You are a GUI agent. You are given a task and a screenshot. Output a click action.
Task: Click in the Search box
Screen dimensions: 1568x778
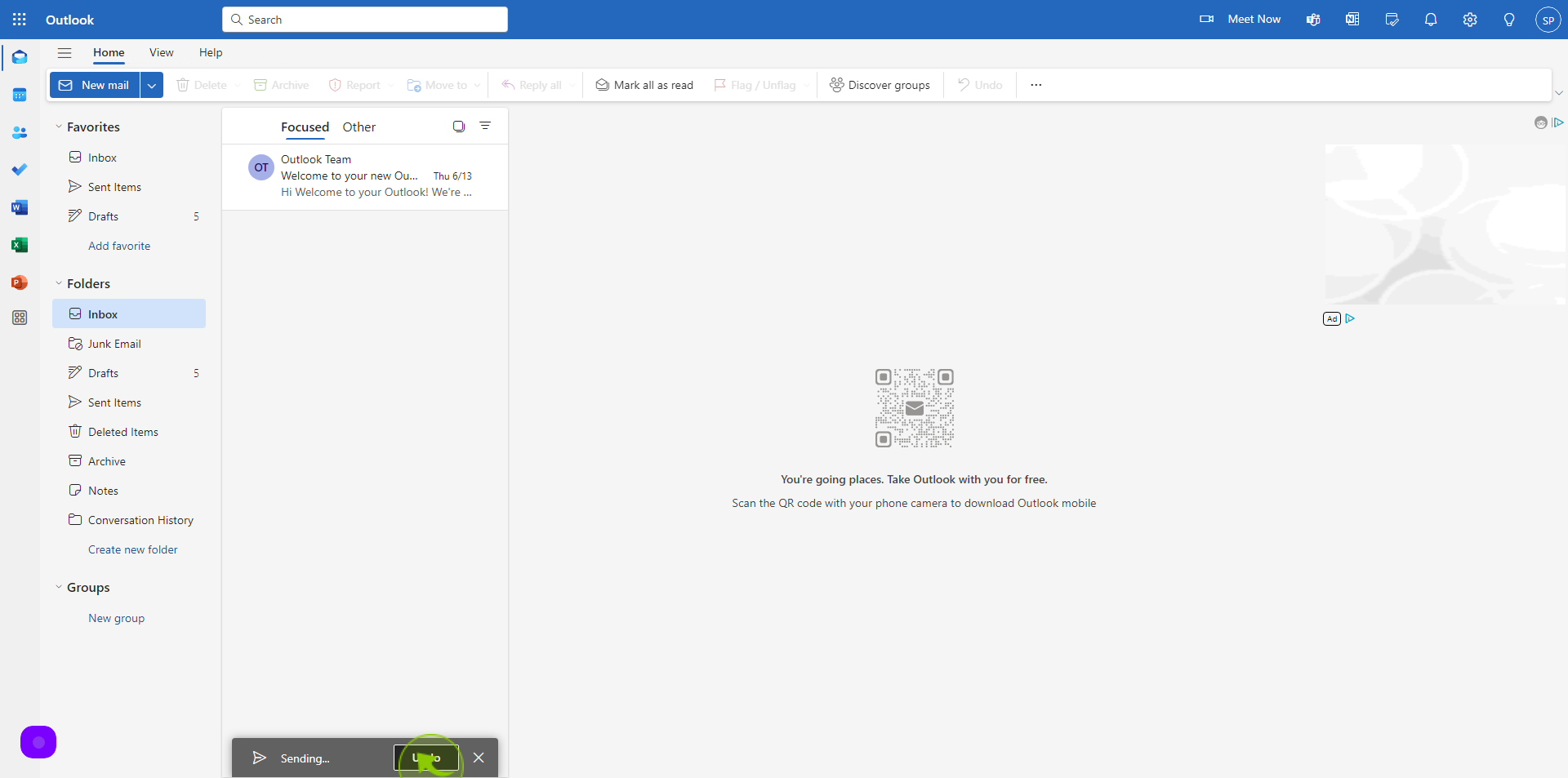(365, 20)
